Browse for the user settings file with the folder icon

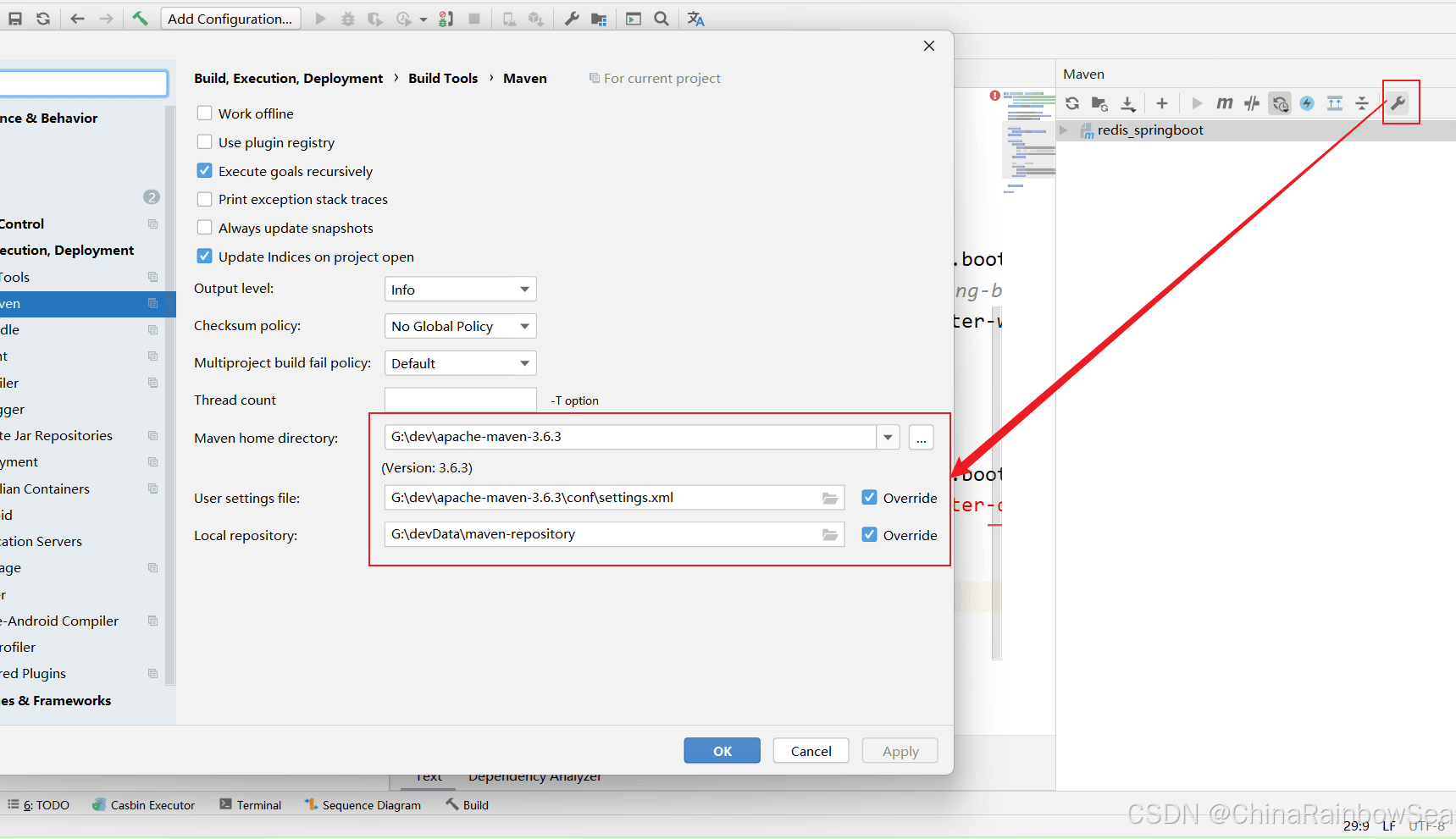coord(830,498)
